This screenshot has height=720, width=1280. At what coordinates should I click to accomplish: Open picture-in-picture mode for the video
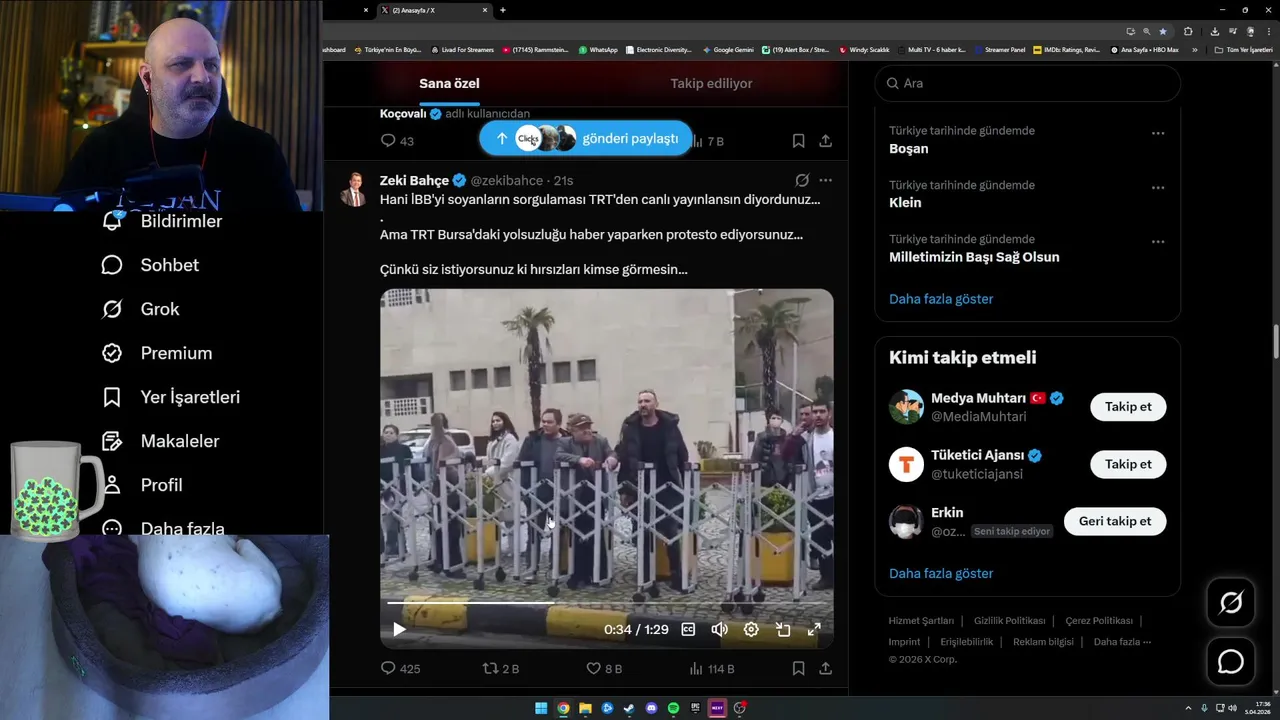click(783, 629)
